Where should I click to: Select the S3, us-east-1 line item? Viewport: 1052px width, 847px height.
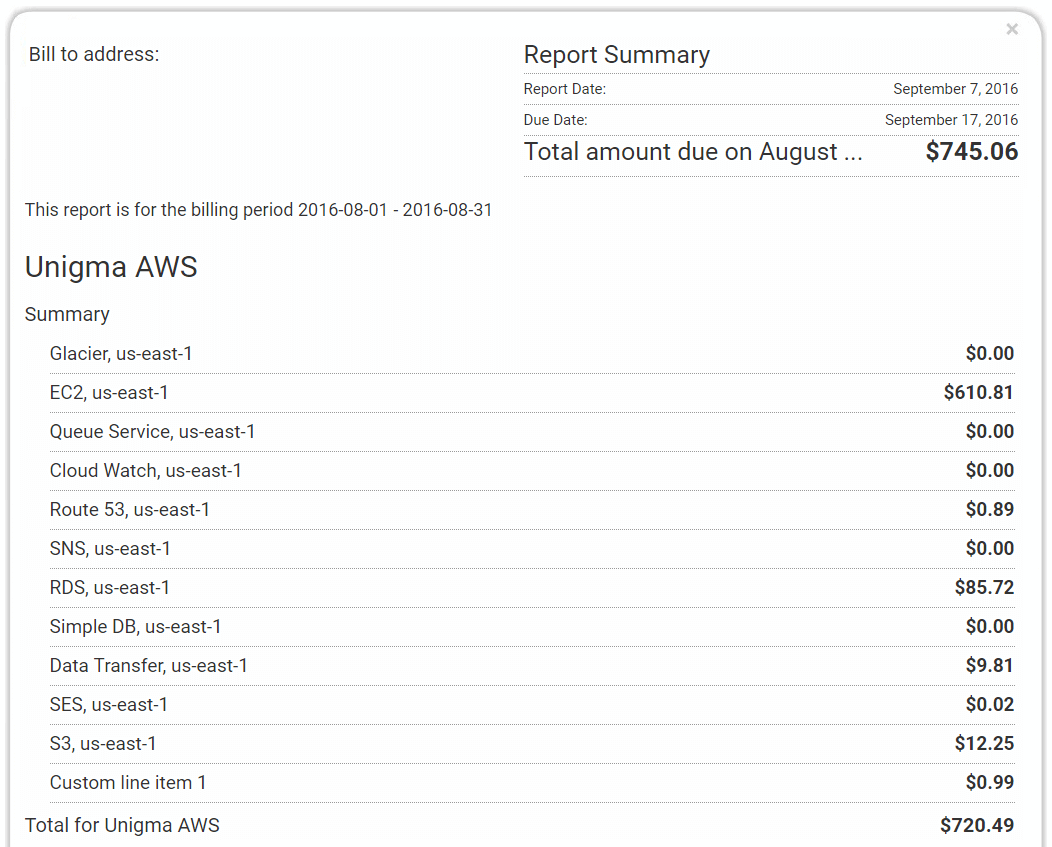pyautogui.click(x=532, y=743)
